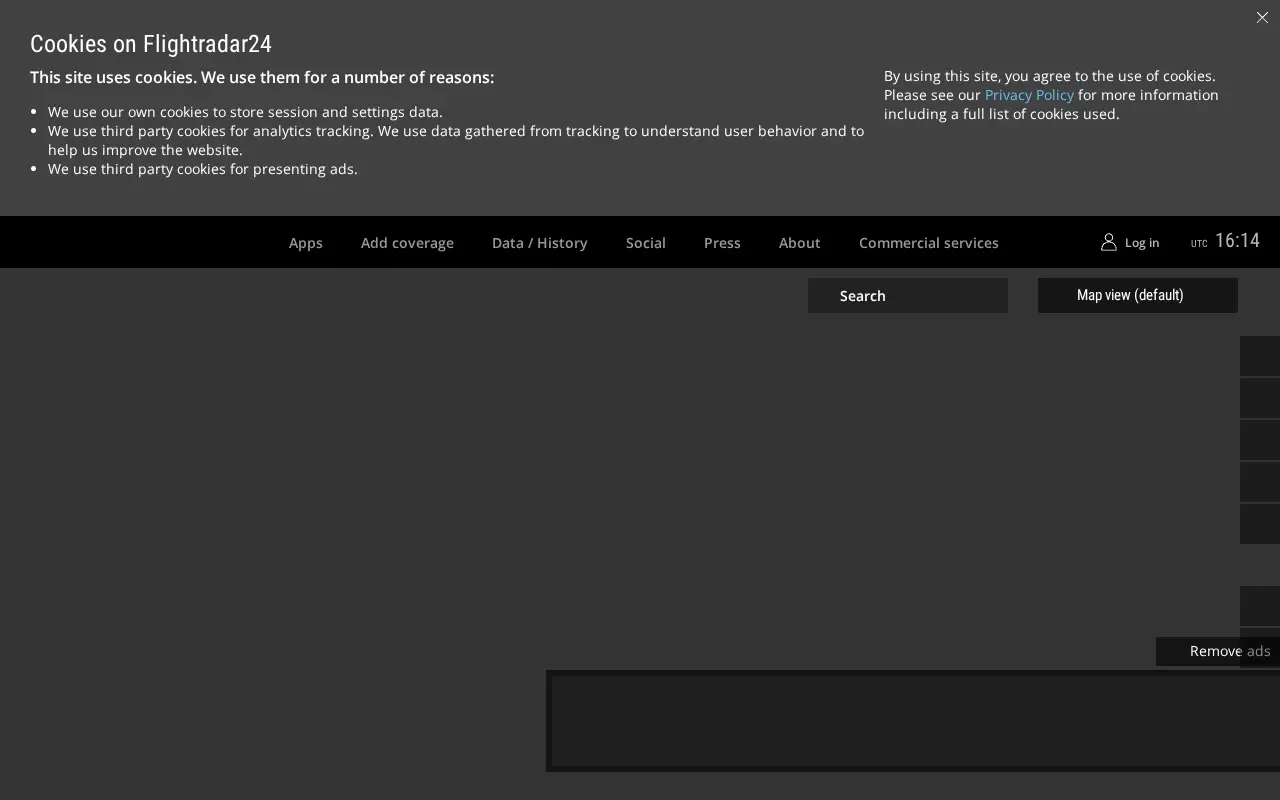Open the Data / History menu

[540, 243]
